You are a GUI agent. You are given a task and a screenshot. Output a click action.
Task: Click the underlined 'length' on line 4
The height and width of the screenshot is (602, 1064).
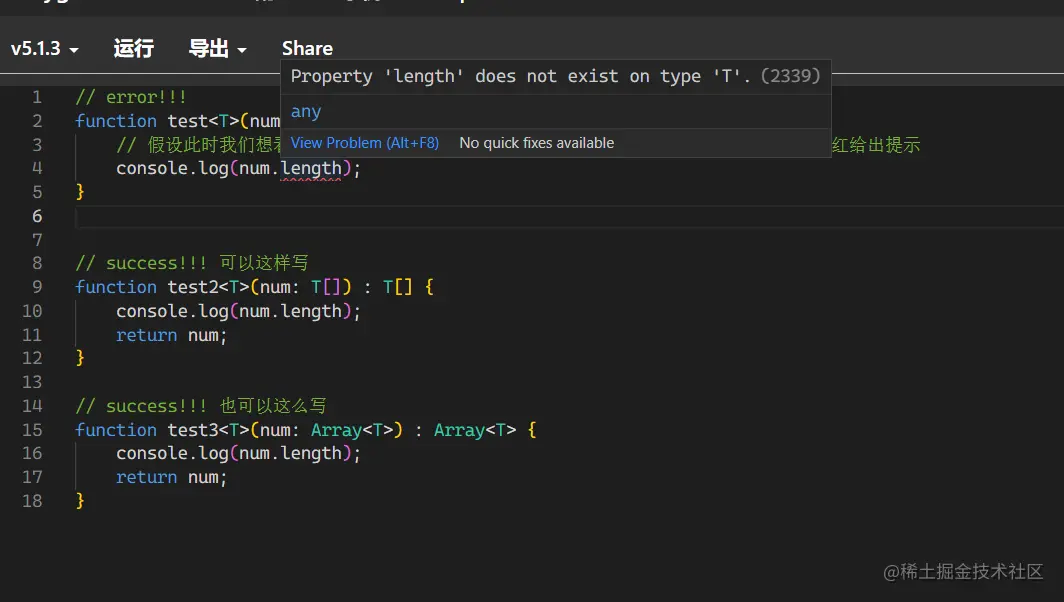(311, 168)
